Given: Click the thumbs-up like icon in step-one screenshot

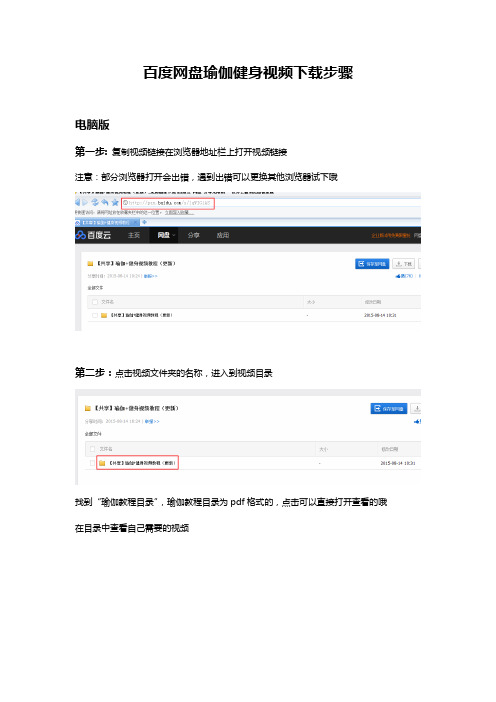Looking at the screenshot, I should click(x=398, y=276).
